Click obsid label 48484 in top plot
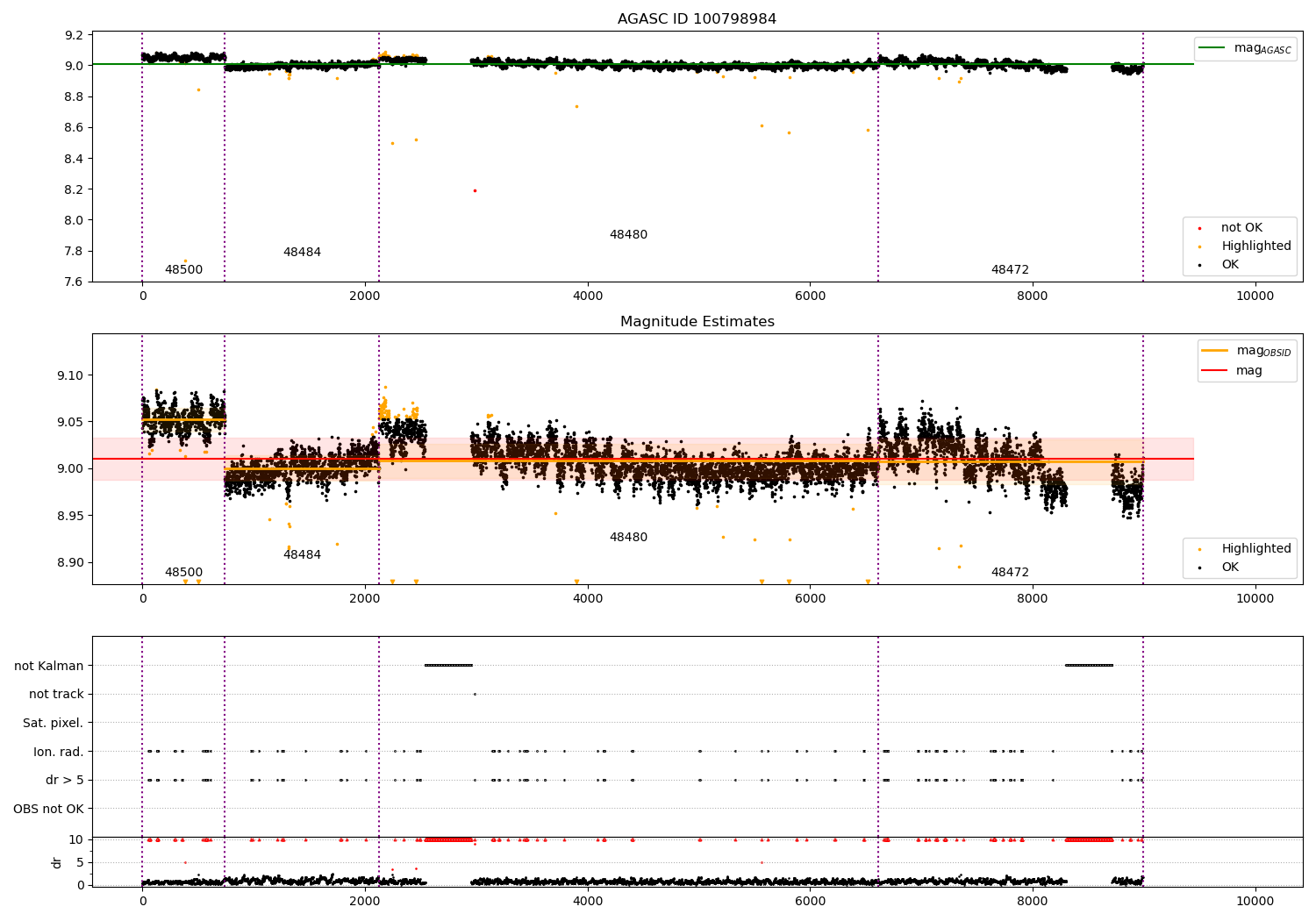The height and width of the screenshot is (921, 1316). point(302,252)
